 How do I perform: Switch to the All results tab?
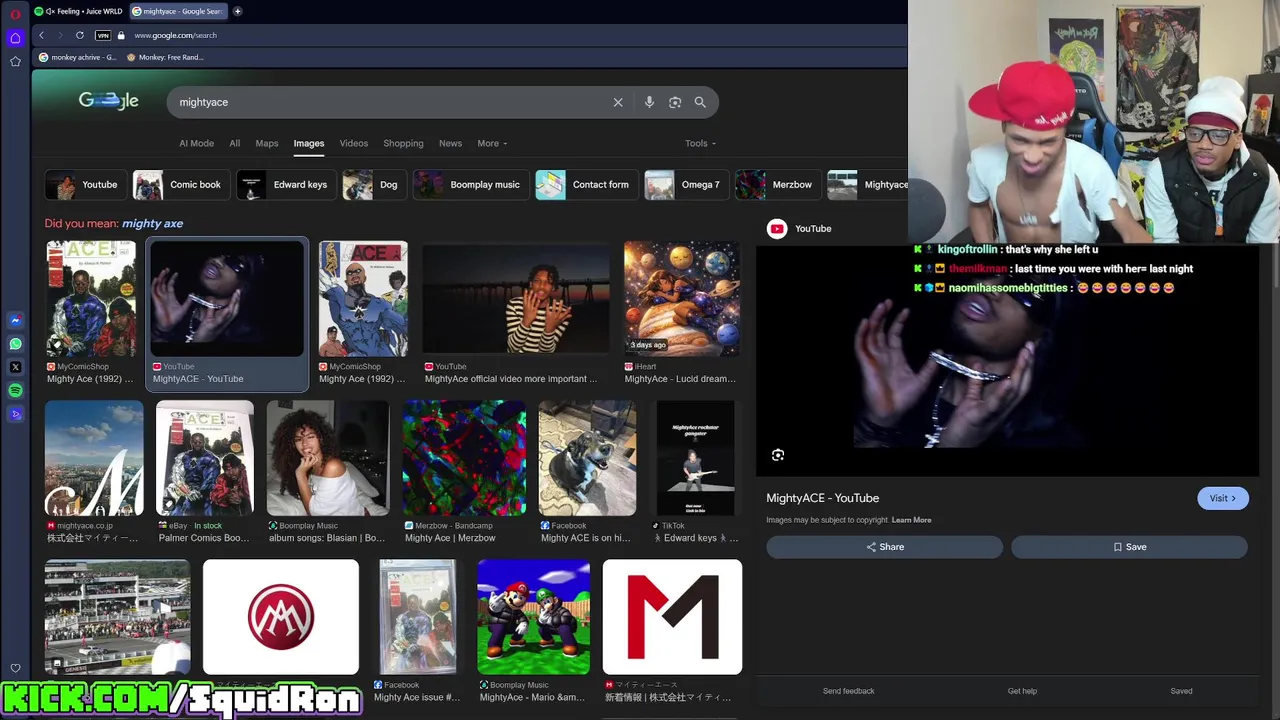pyautogui.click(x=234, y=143)
